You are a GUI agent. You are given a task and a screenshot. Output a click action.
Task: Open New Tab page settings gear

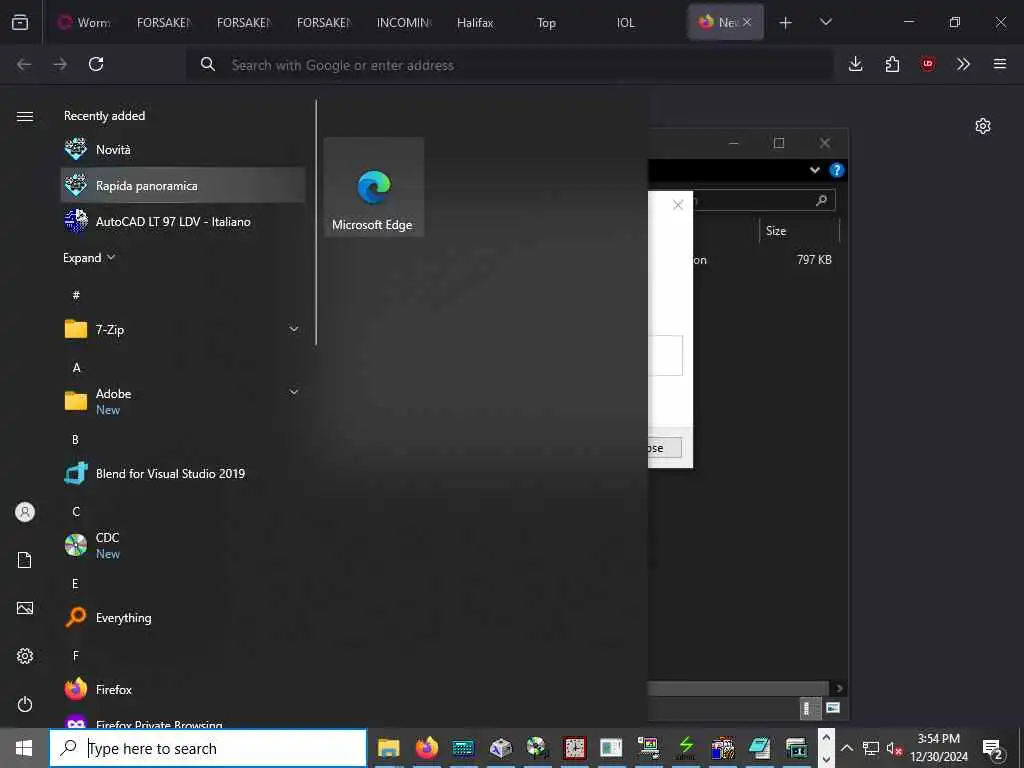(983, 126)
